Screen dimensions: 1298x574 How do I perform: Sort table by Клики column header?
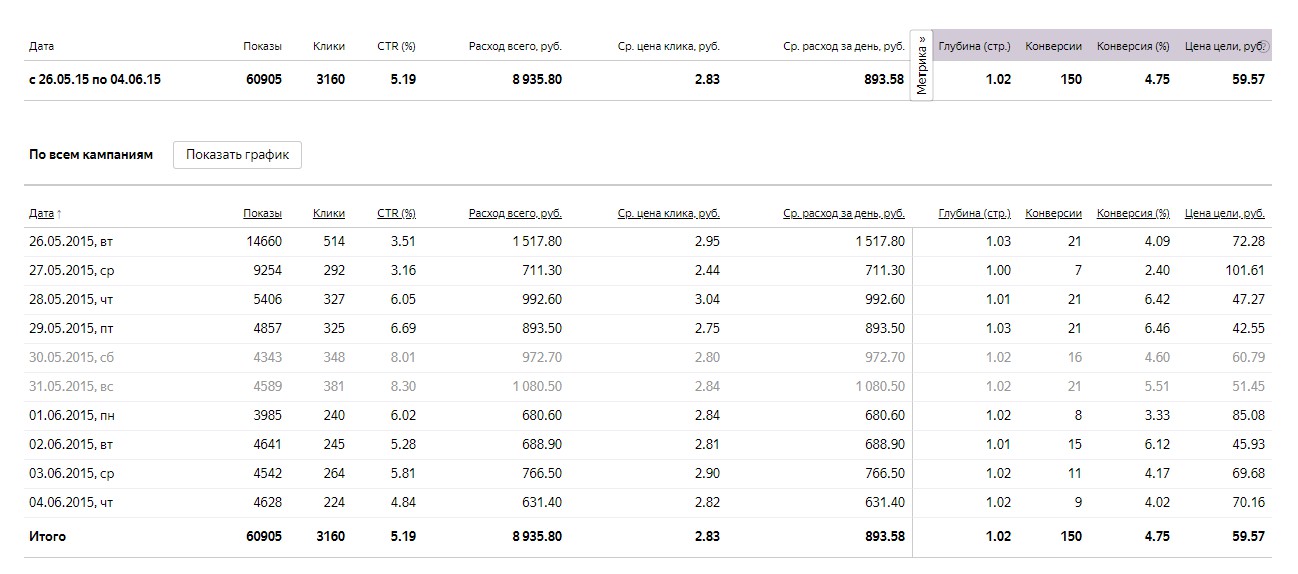[x=329, y=213]
